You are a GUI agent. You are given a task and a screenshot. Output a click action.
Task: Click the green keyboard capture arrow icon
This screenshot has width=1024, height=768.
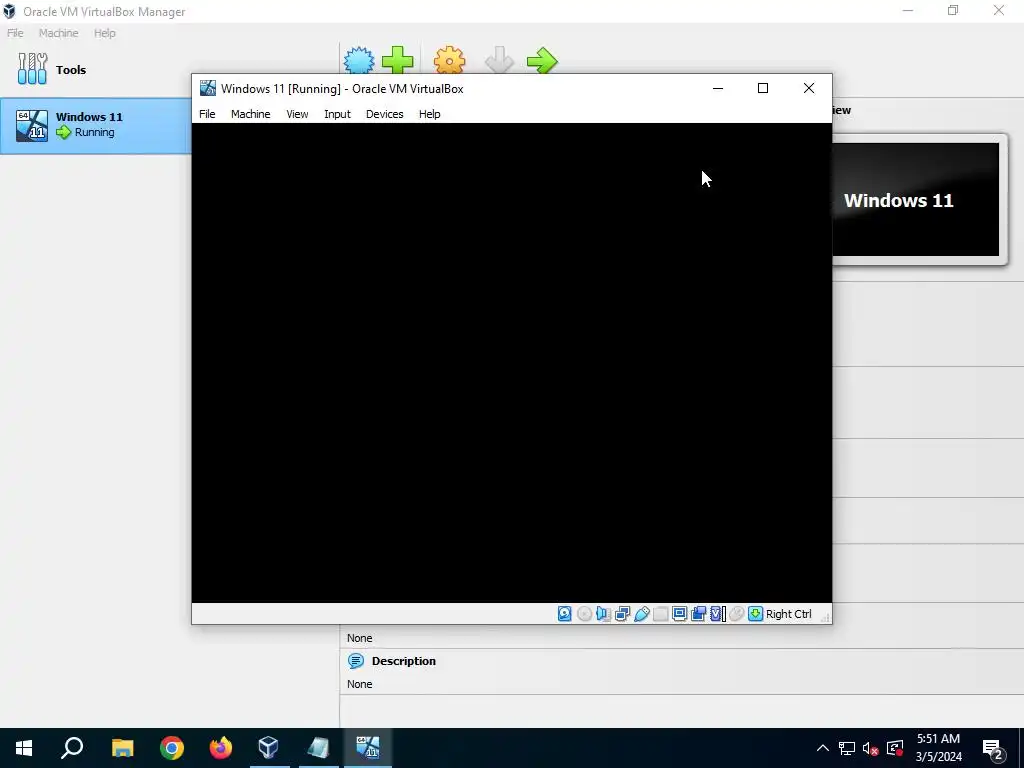tap(756, 614)
